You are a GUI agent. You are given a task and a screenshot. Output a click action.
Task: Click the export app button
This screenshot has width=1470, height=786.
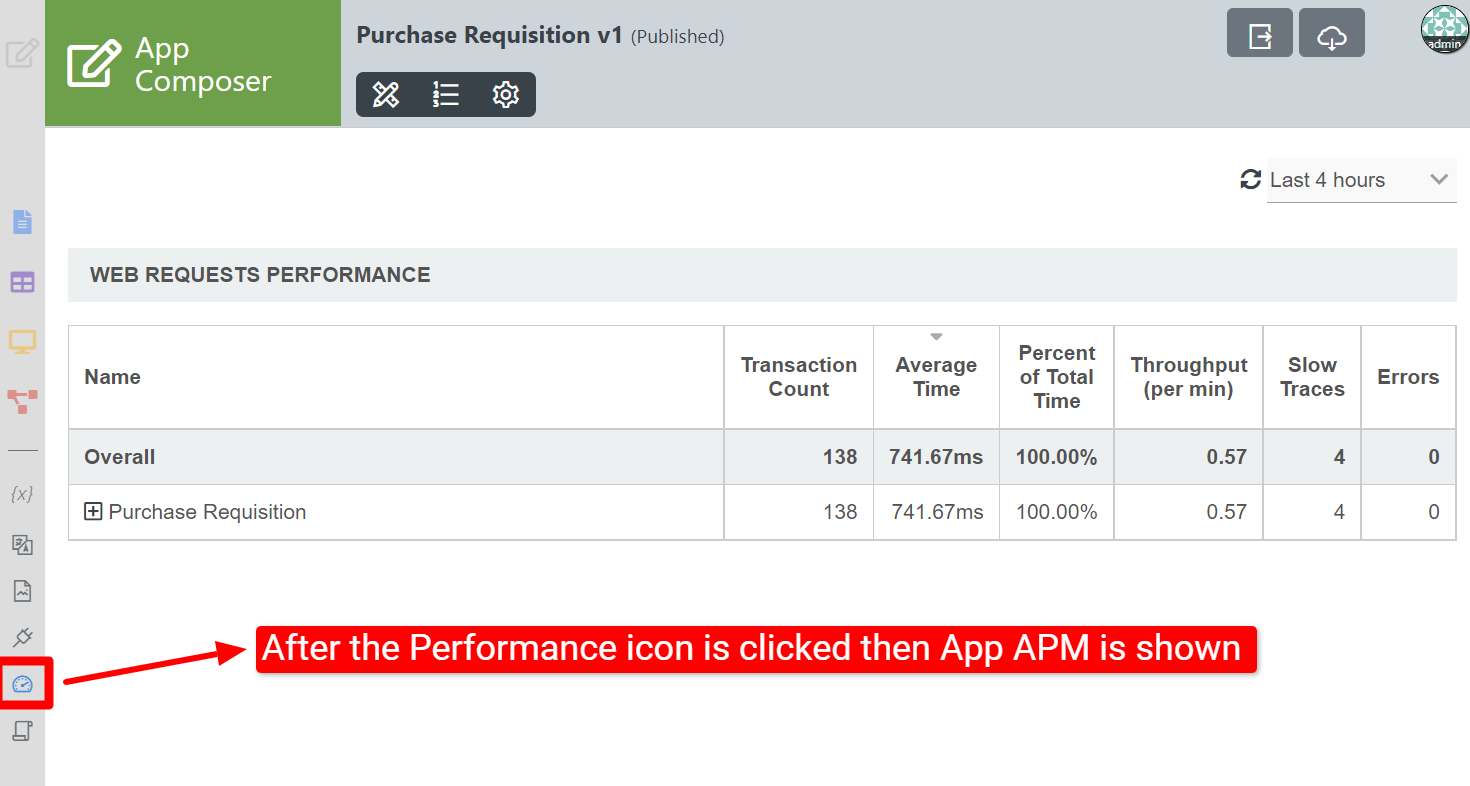tap(1260, 37)
